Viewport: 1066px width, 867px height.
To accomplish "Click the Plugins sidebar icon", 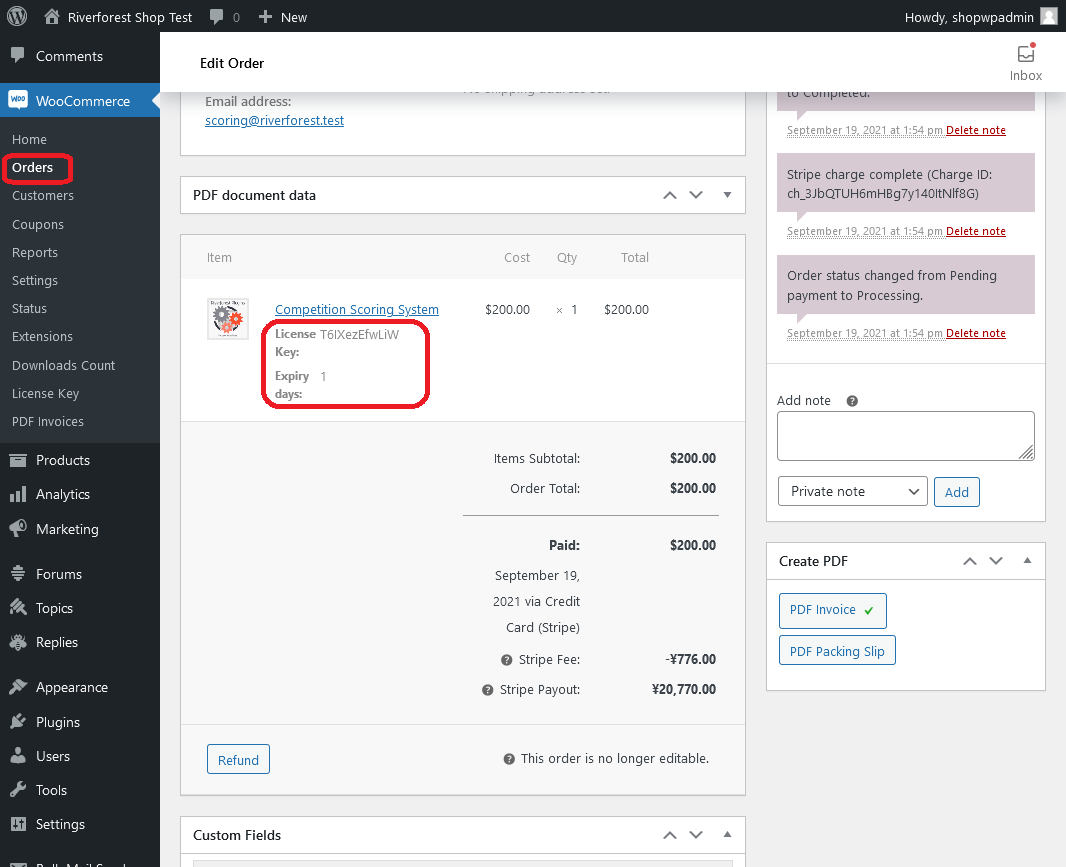I will [x=18, y=721].
